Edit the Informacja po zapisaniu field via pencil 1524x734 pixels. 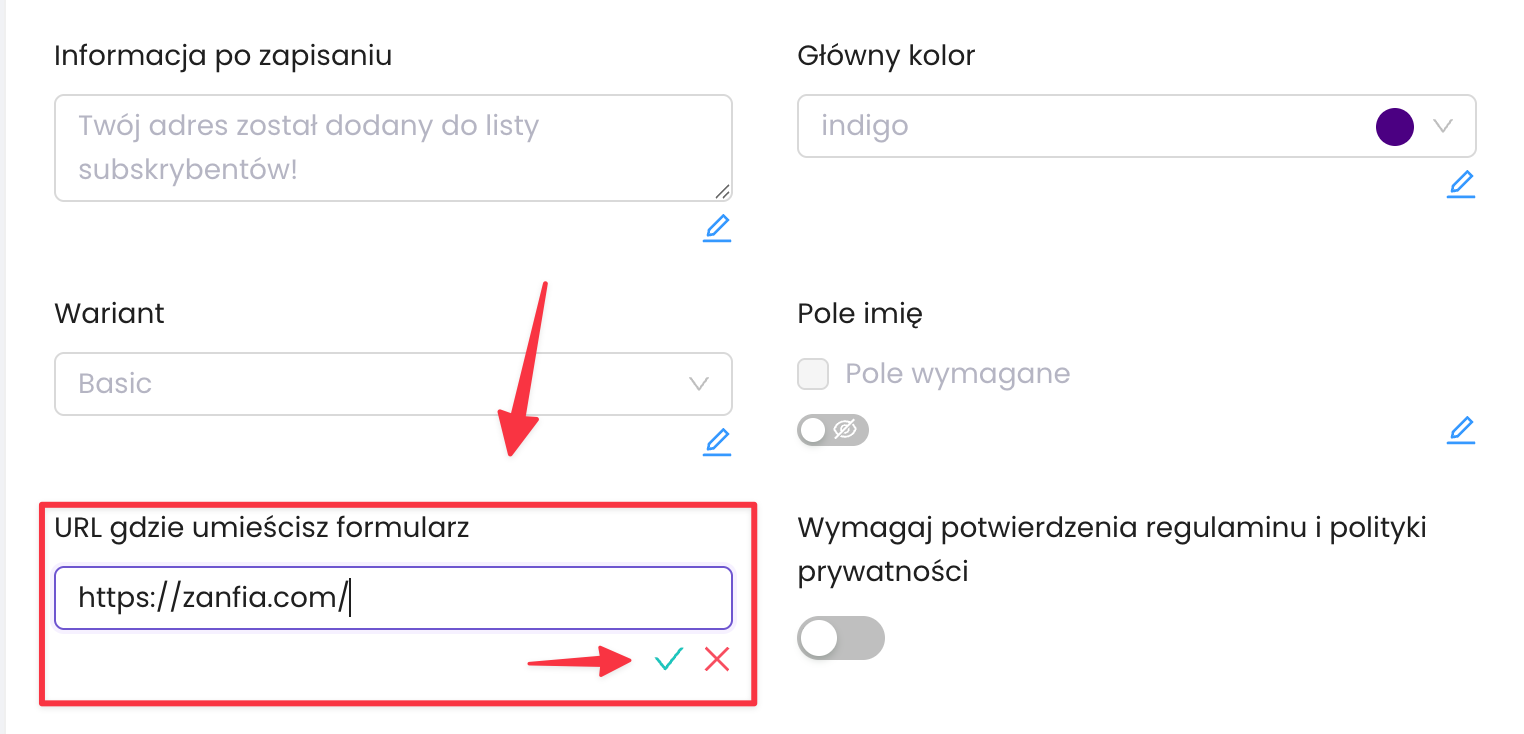[x=717, y=228]
